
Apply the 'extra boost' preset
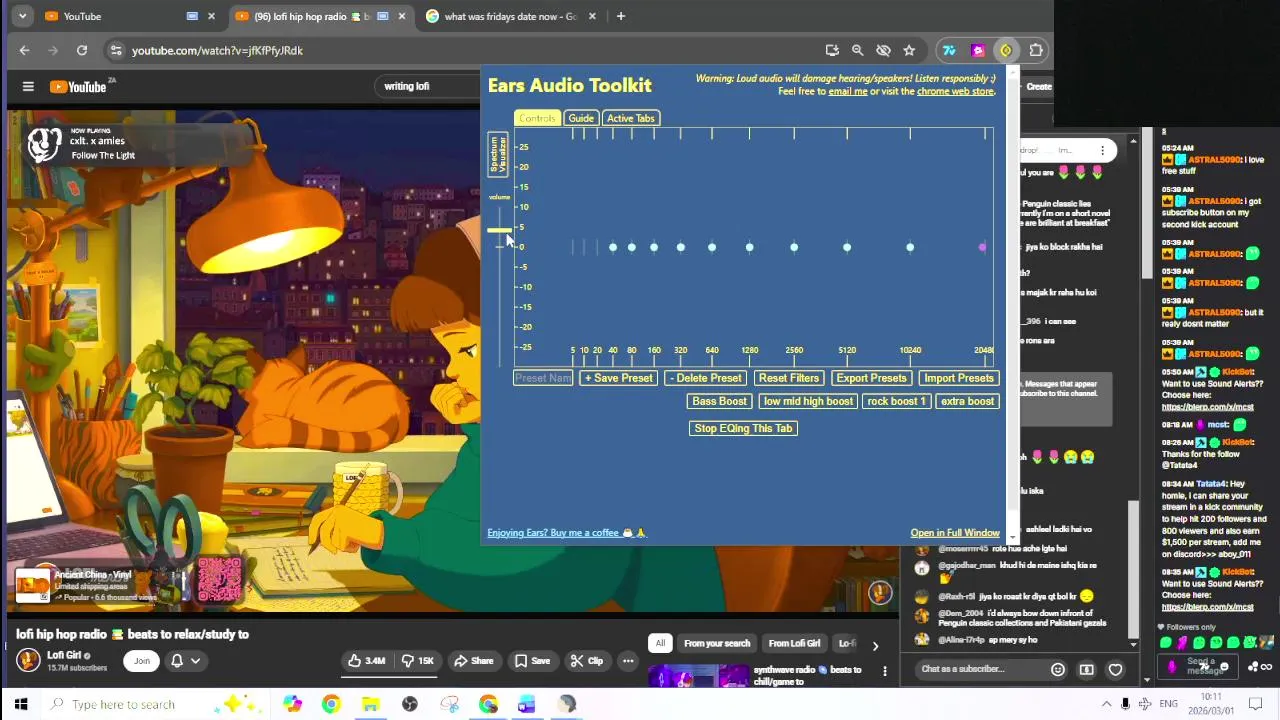(967, 401)
